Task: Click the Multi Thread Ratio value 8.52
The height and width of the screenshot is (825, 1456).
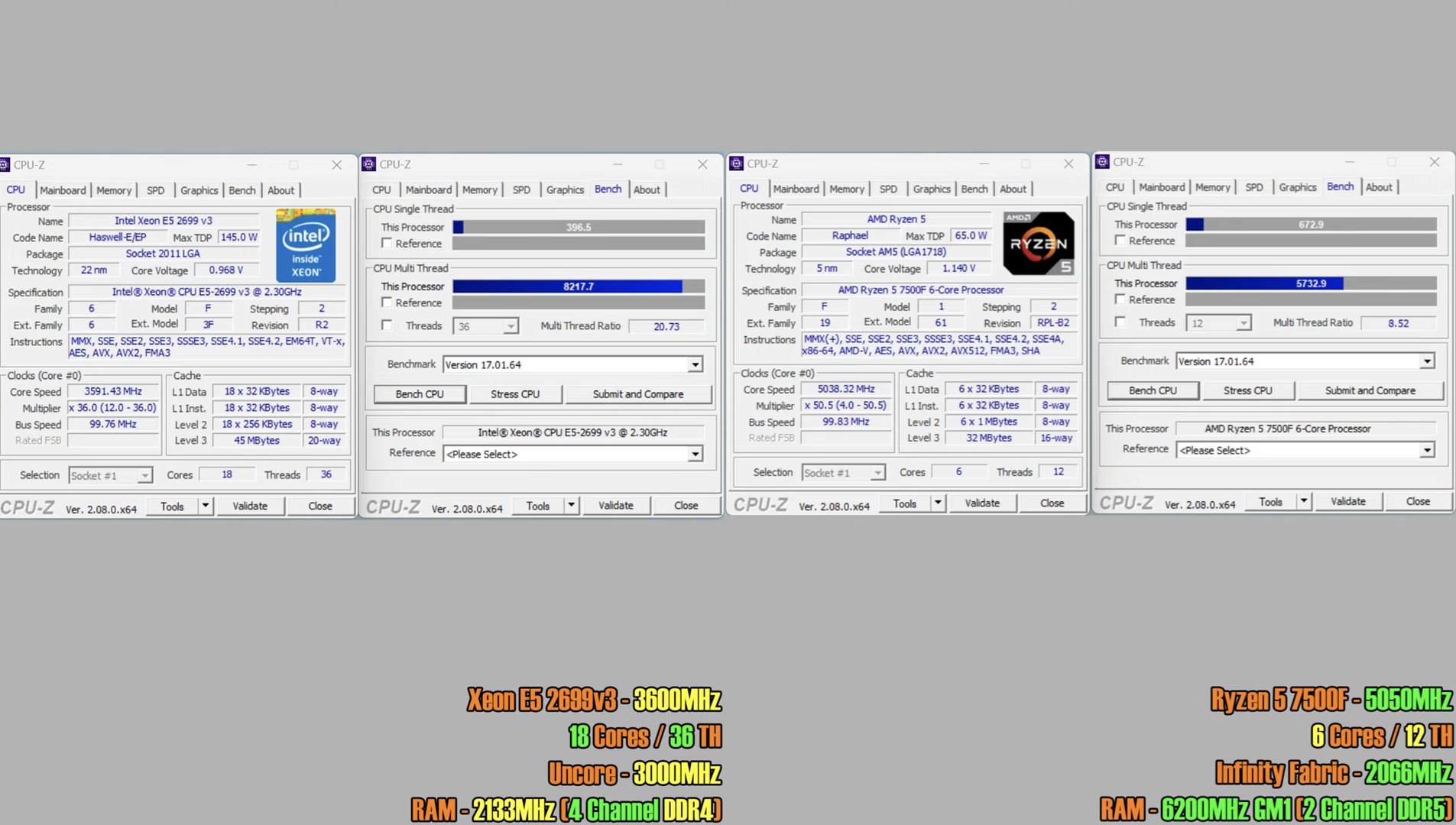Action: (x=1398, y=323)
